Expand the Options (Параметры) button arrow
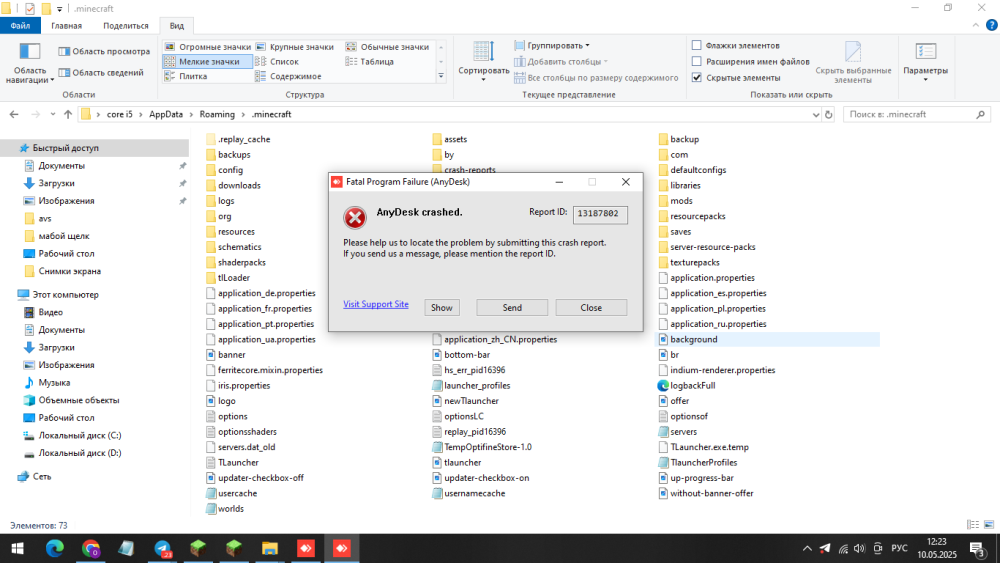Viewport: 1000px width, 563px height. (x=925, y=80)
